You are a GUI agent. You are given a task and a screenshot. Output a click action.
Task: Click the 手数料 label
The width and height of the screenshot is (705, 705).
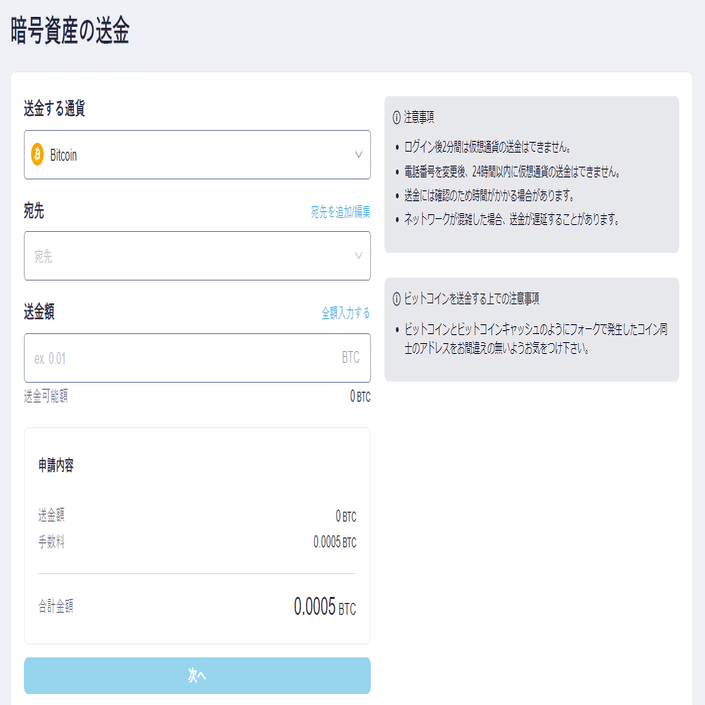coord(51,541)
